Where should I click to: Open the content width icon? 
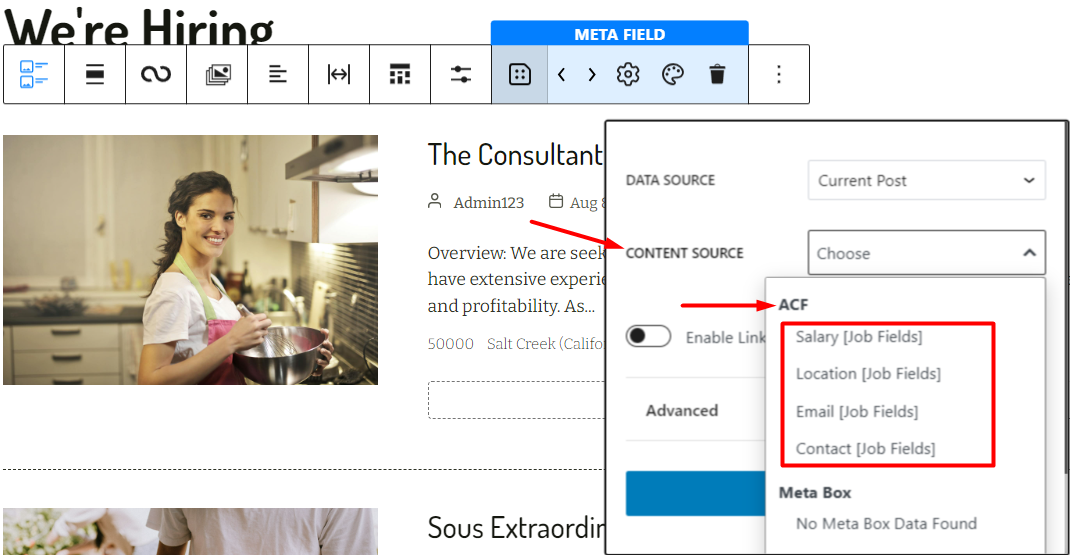tap(339, 74)
